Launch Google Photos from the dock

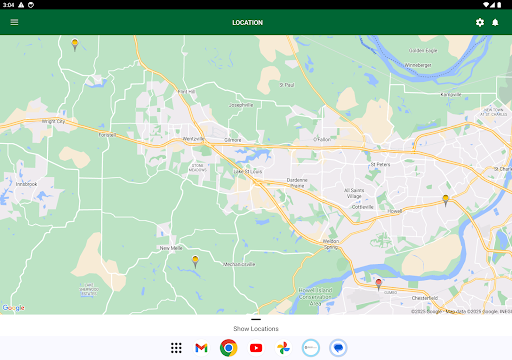283,348
